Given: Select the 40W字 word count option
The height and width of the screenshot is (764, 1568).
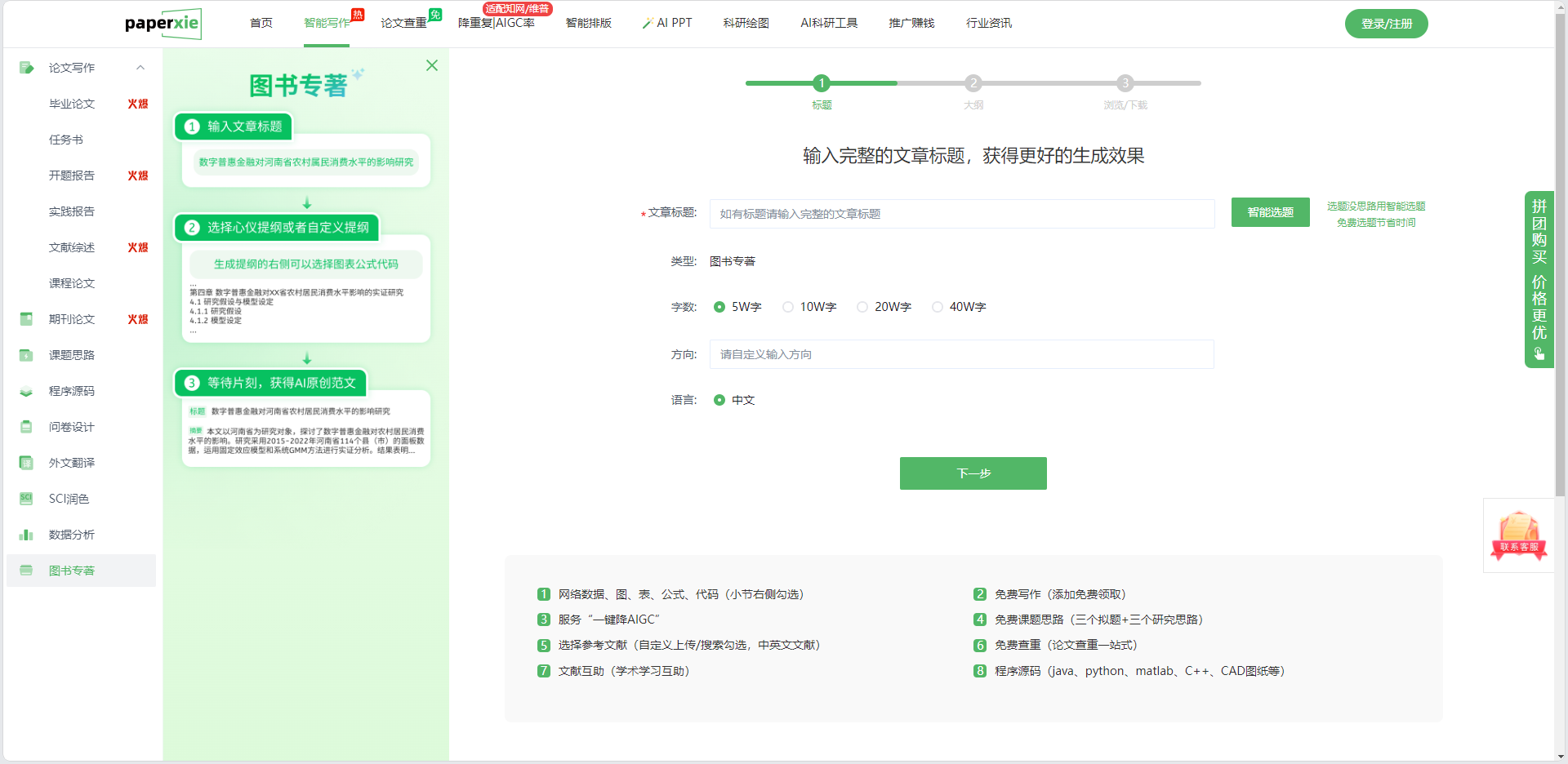Looking at the screenshot, I should 938,307.
